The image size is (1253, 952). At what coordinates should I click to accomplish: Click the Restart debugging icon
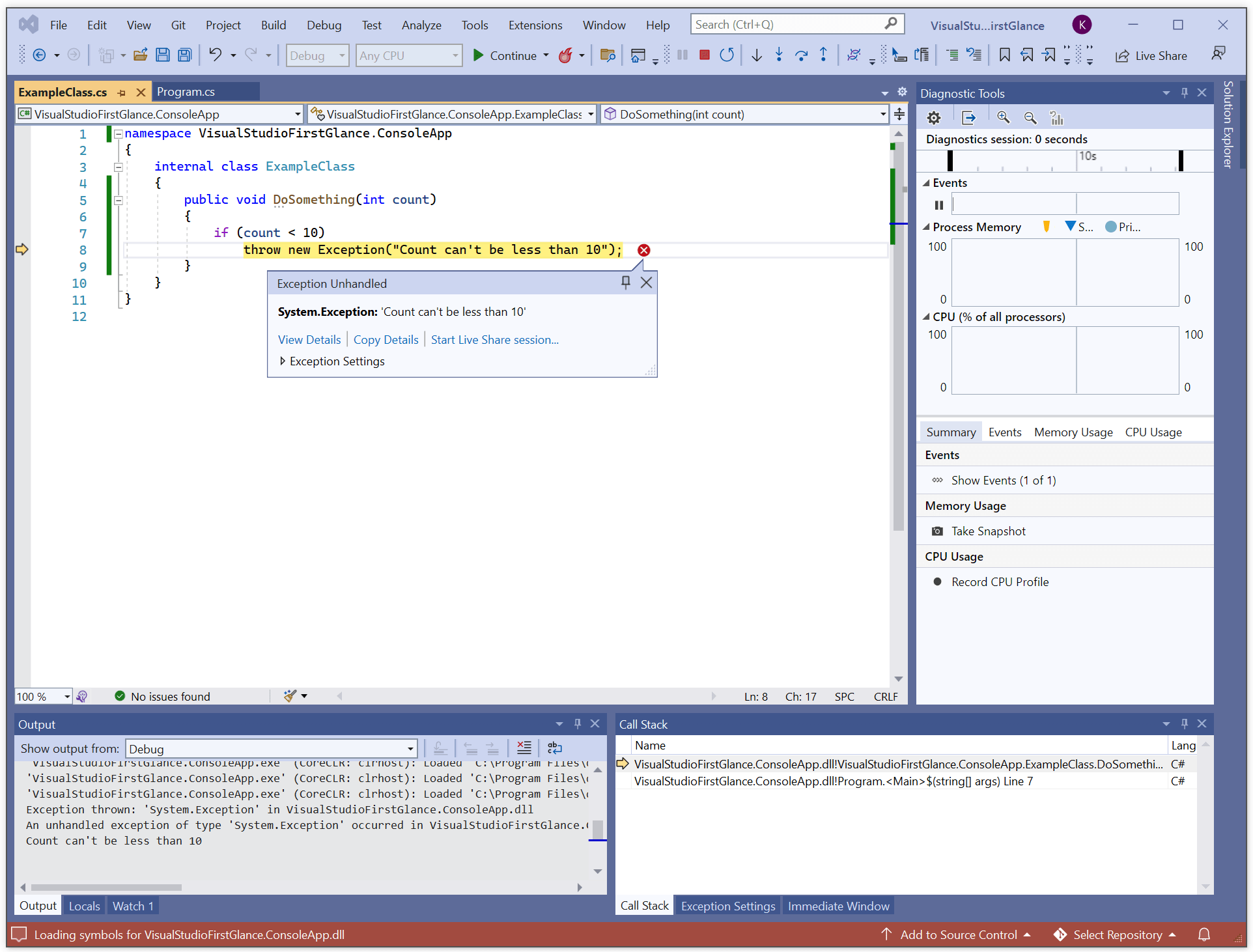coord(726,55)
